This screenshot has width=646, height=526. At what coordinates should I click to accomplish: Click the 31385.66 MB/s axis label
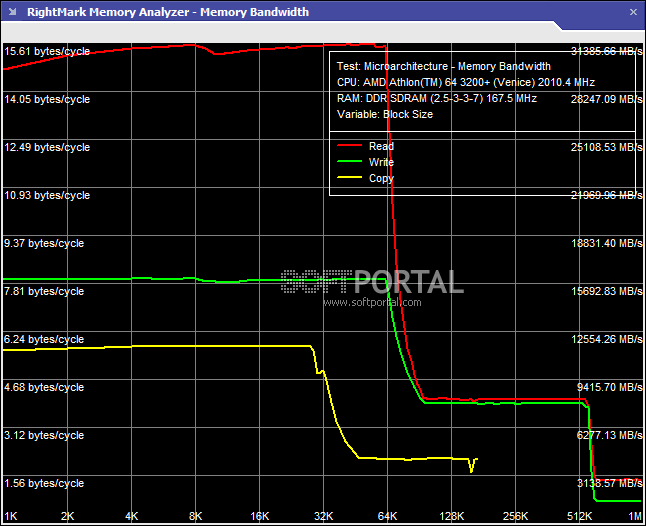click(606, 51)
